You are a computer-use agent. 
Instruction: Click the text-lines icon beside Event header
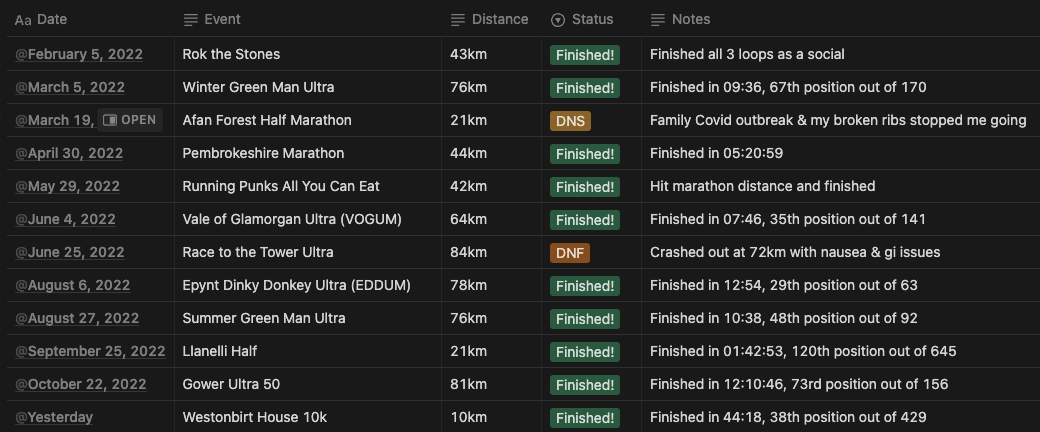point(190,20)
